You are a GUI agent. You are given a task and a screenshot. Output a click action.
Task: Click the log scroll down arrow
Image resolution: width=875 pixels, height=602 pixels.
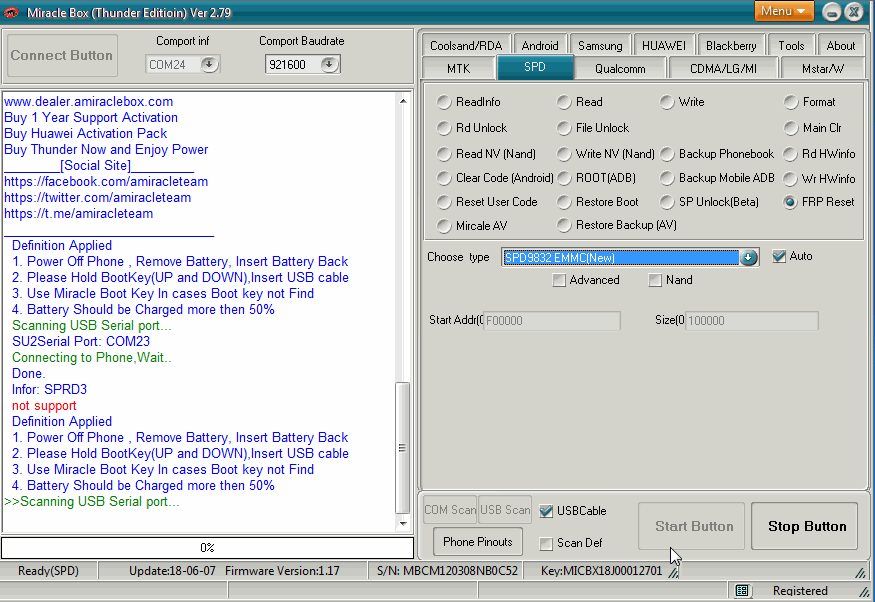pos(403,523)
